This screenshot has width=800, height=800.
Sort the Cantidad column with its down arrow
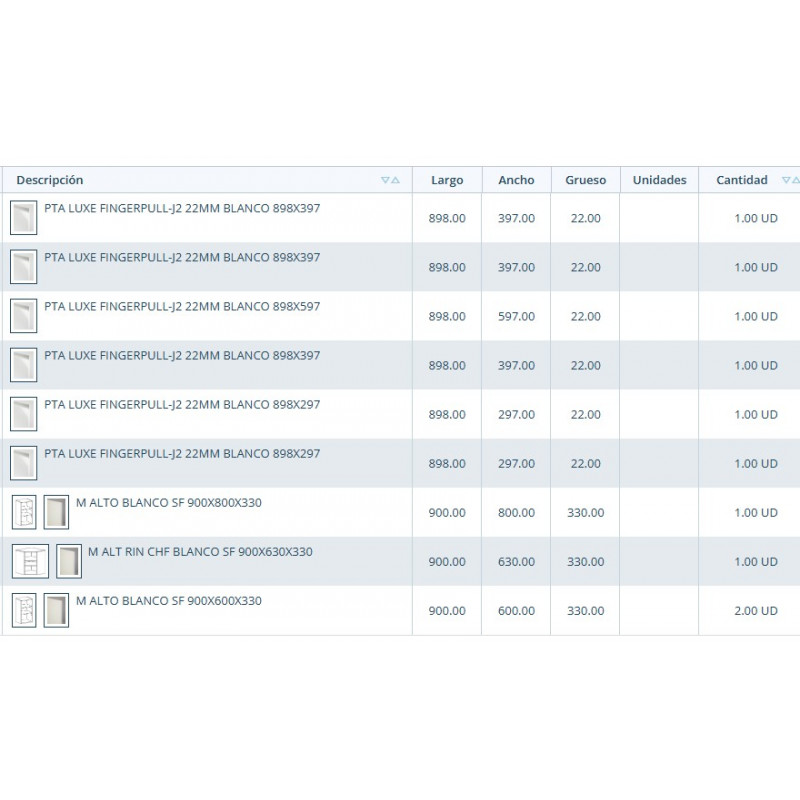point(786,180)
